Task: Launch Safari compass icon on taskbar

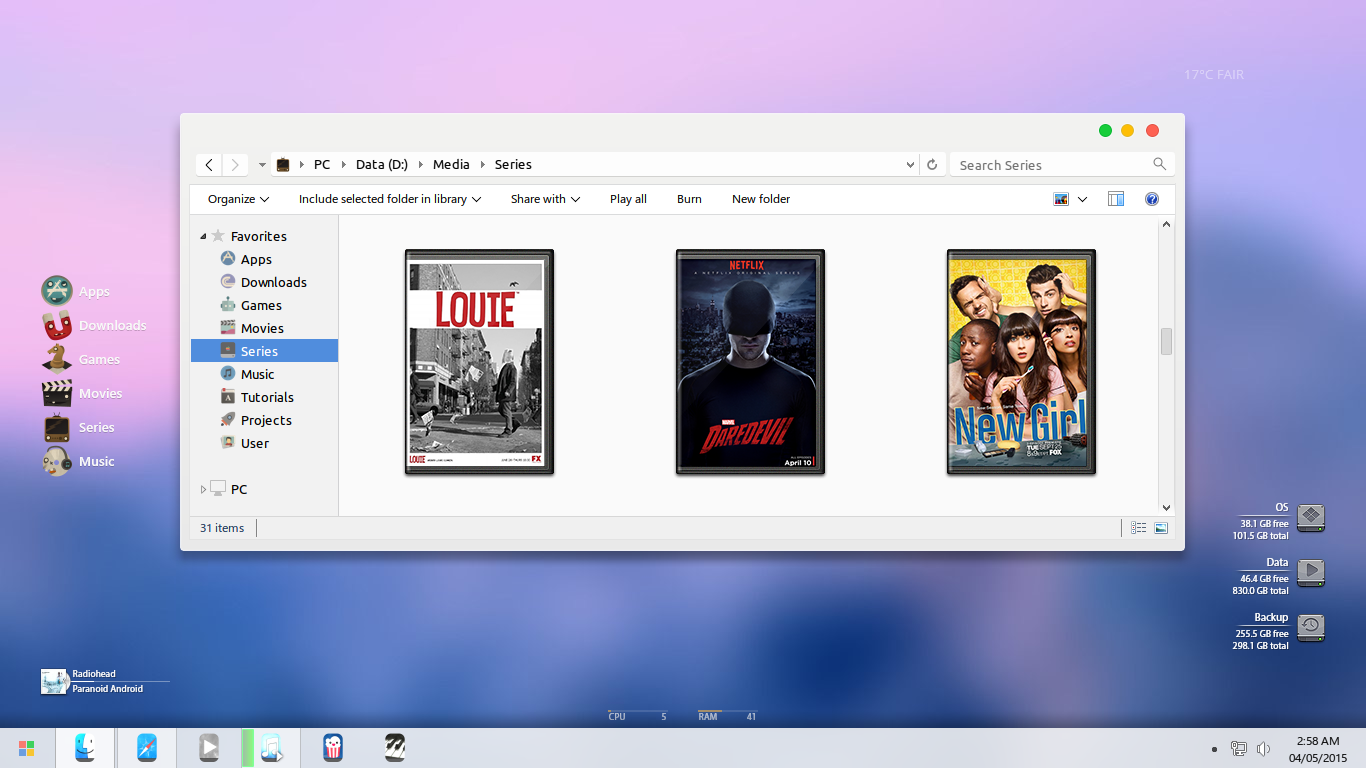Action: (147, 747)
